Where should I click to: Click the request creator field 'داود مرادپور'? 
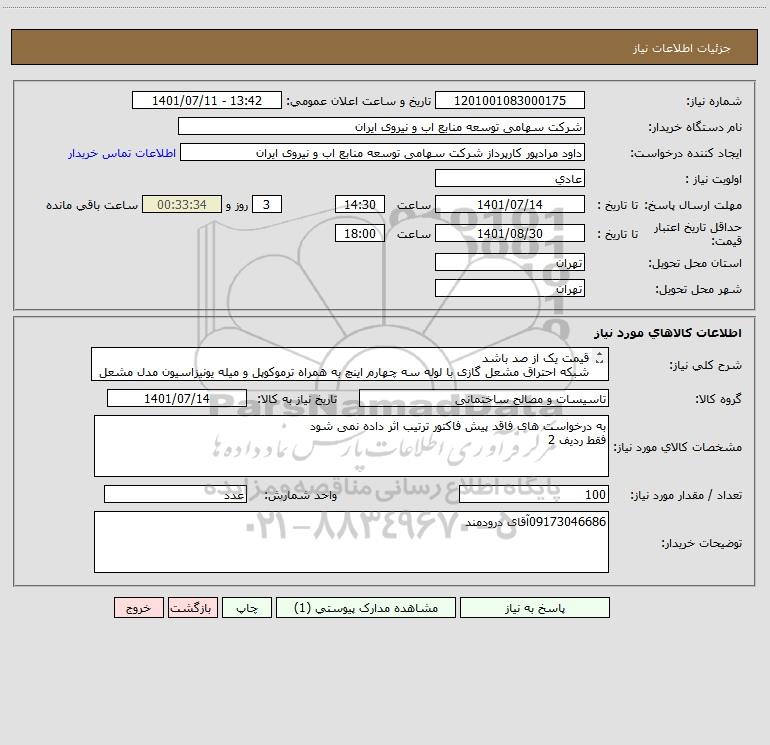tap(383, 152)
